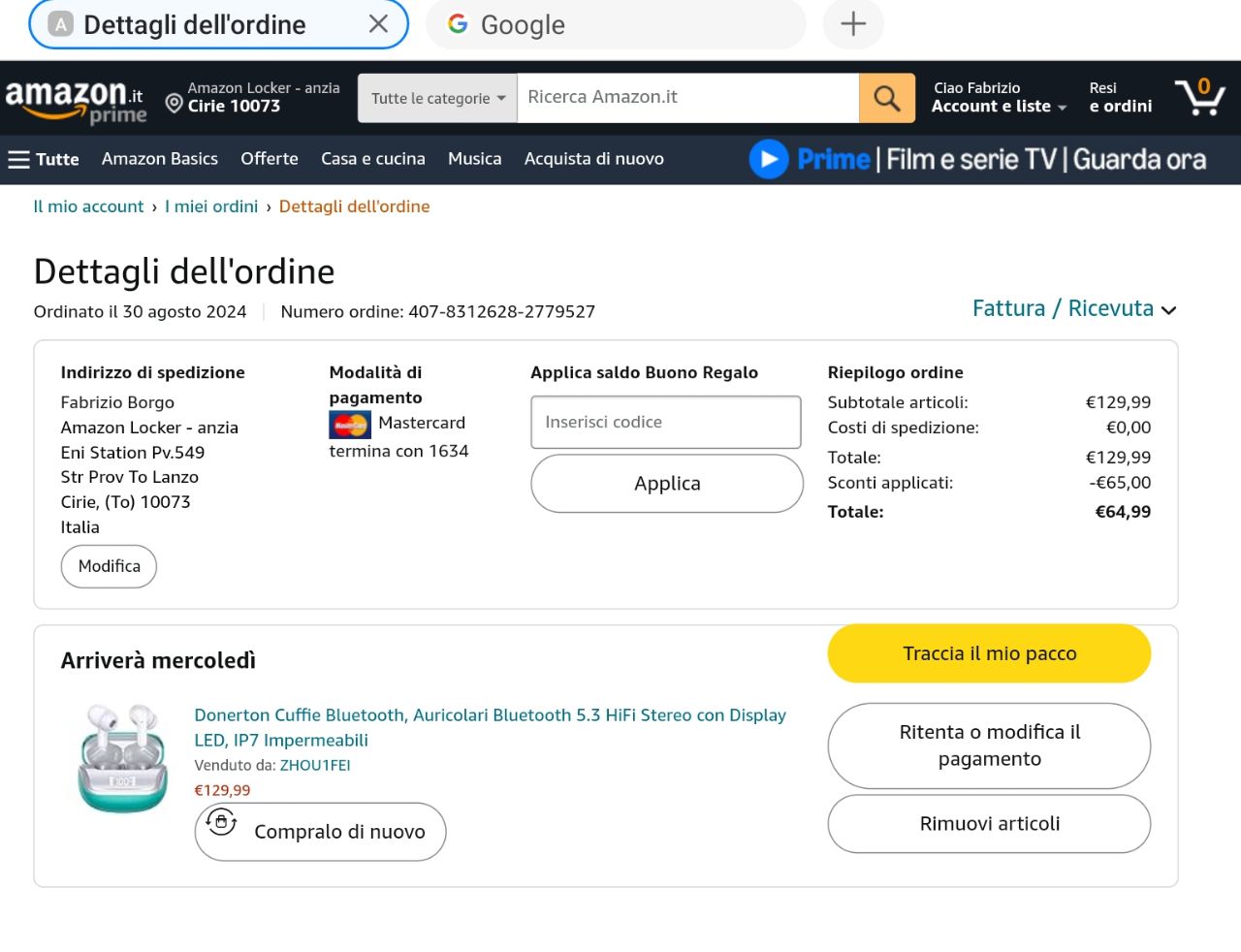Expand the Tutte le categorie dropdown
The image size is (1241, 952).
tap(438, 98)
